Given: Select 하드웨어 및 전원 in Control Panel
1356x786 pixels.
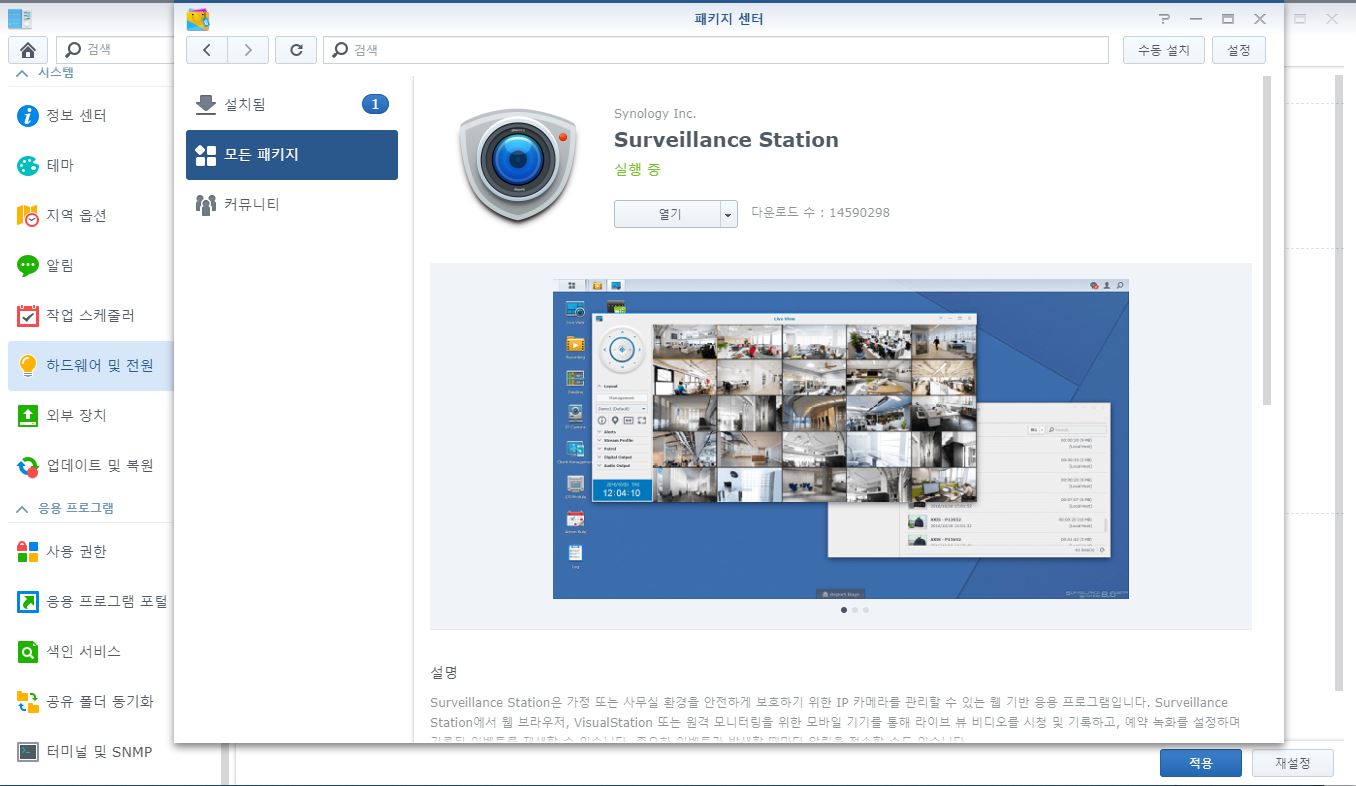Looking at the screenshot, I should coord(90,366).
